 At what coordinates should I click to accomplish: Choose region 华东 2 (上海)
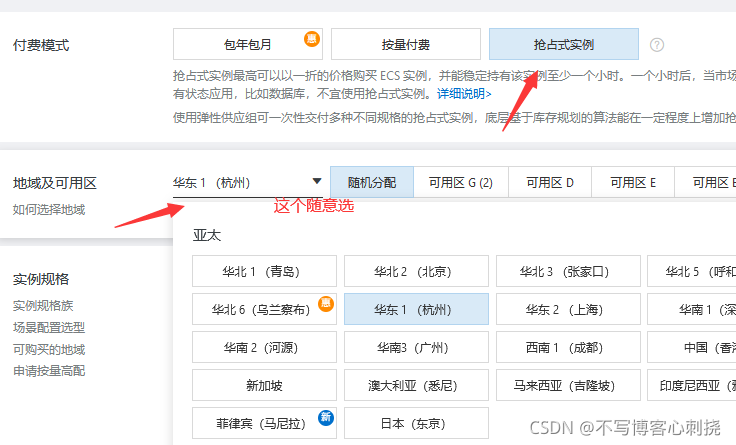[x=568, y=309]
